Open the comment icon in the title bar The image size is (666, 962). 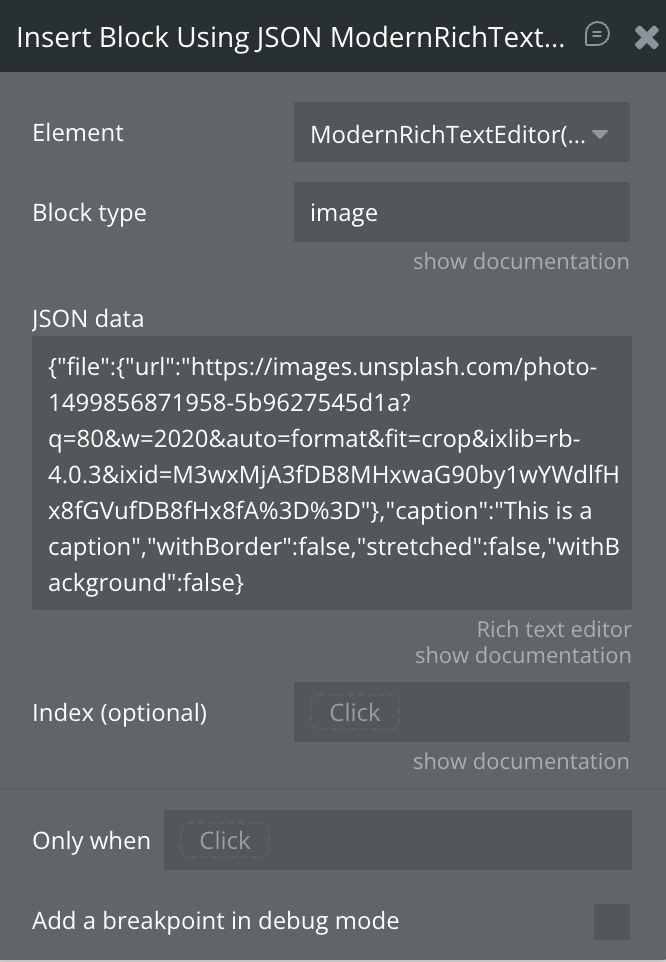click(x=597, y=36)
